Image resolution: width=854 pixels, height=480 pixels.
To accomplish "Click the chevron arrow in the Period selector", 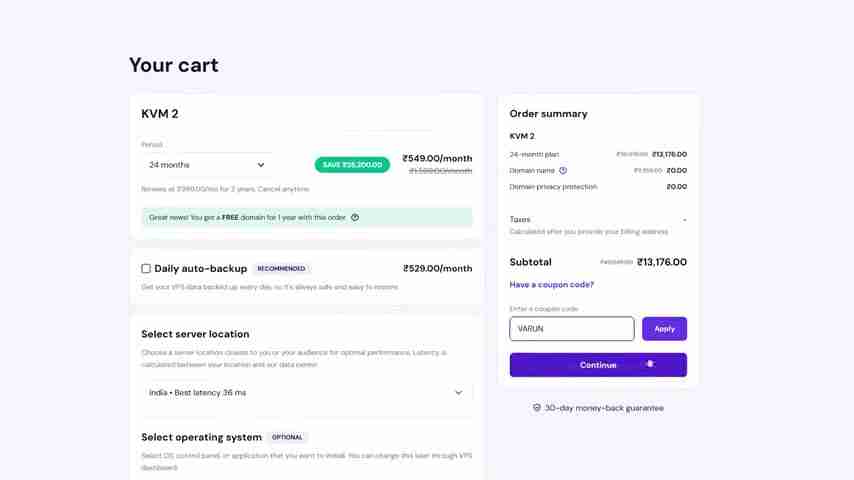I will coord(261,165).
